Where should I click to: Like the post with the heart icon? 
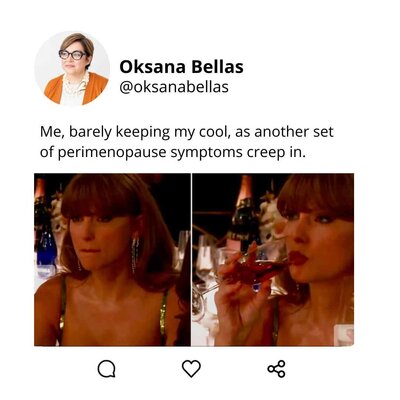point(191,369)
